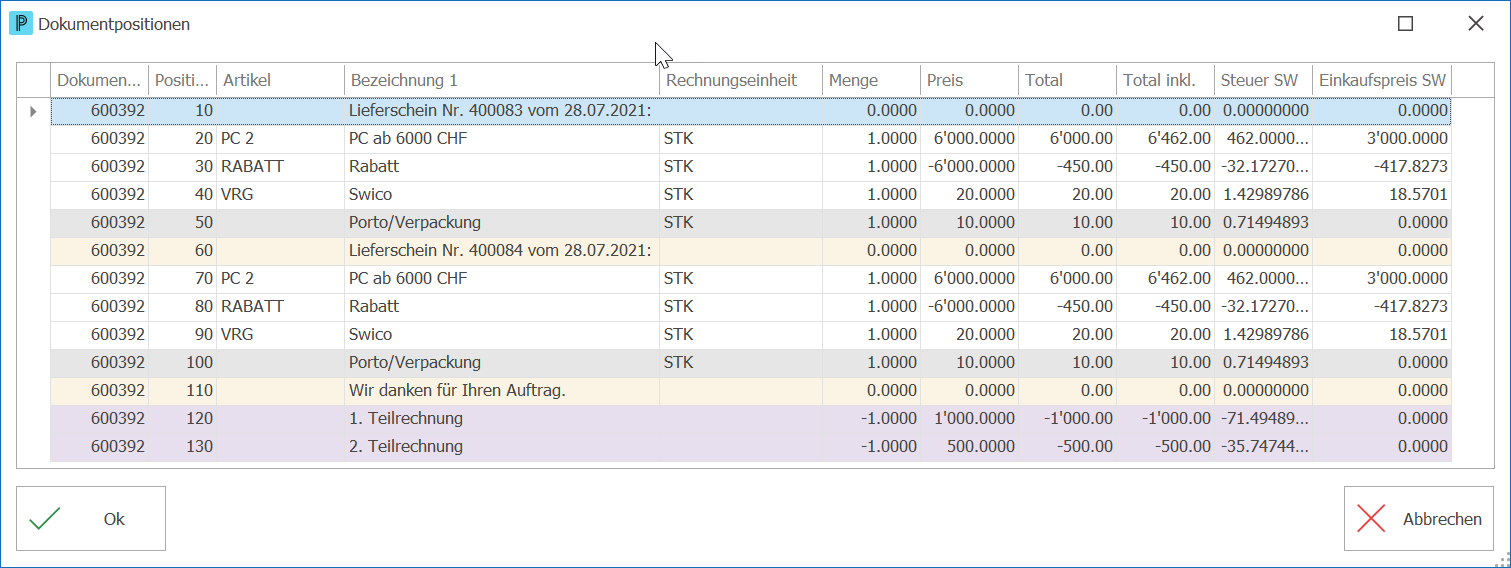Click total '-1'000.00' in position 120
The image size is (1511, 568).
(1078, 418)
